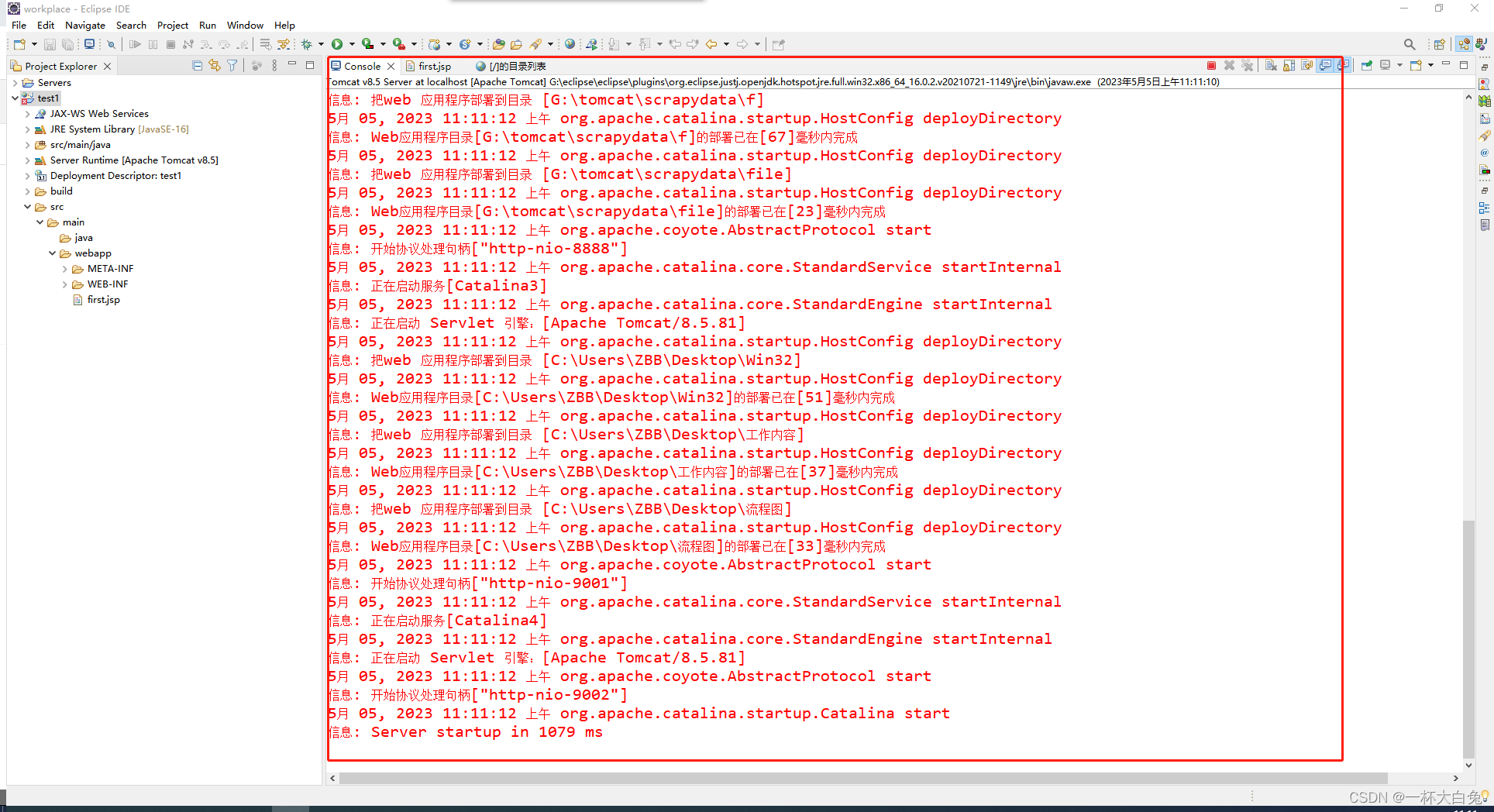Switch to the [/]的目录列表 browser tab
The width and height of the screenshot is (1494, 812).
coord(511,66)
